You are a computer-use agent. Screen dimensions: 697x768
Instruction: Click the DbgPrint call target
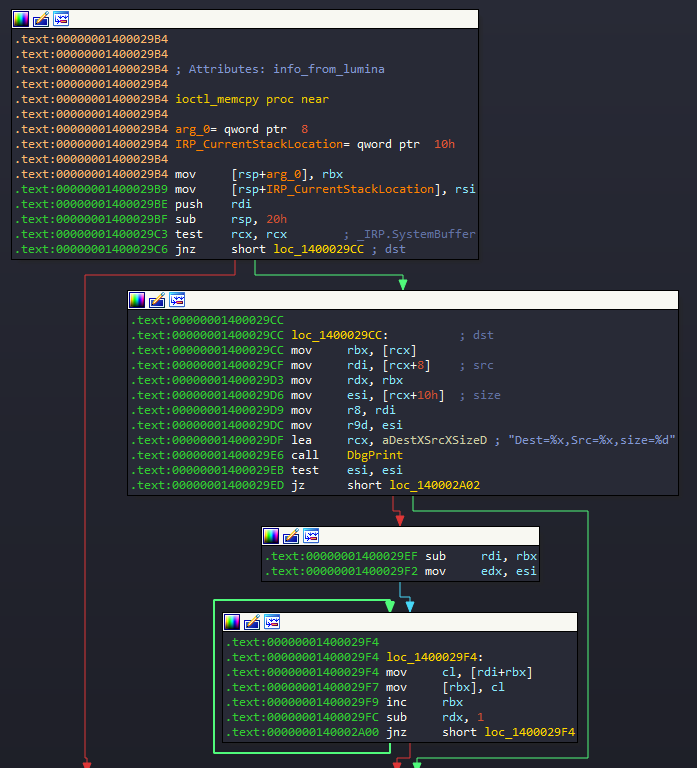[375, 455]
